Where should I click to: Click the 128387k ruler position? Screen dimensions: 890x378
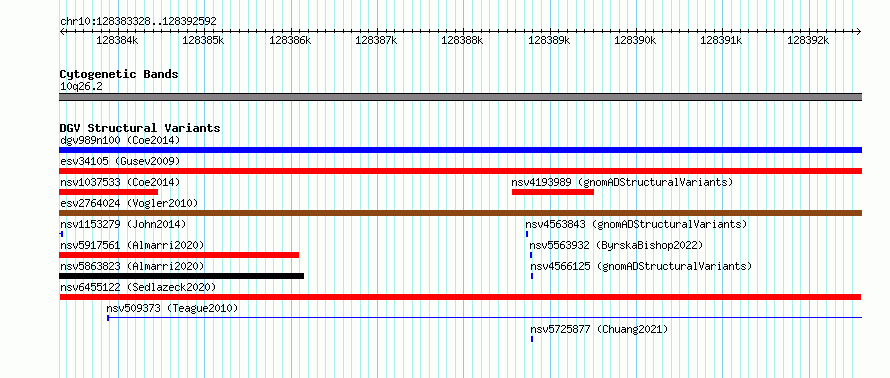pos(376,40)
